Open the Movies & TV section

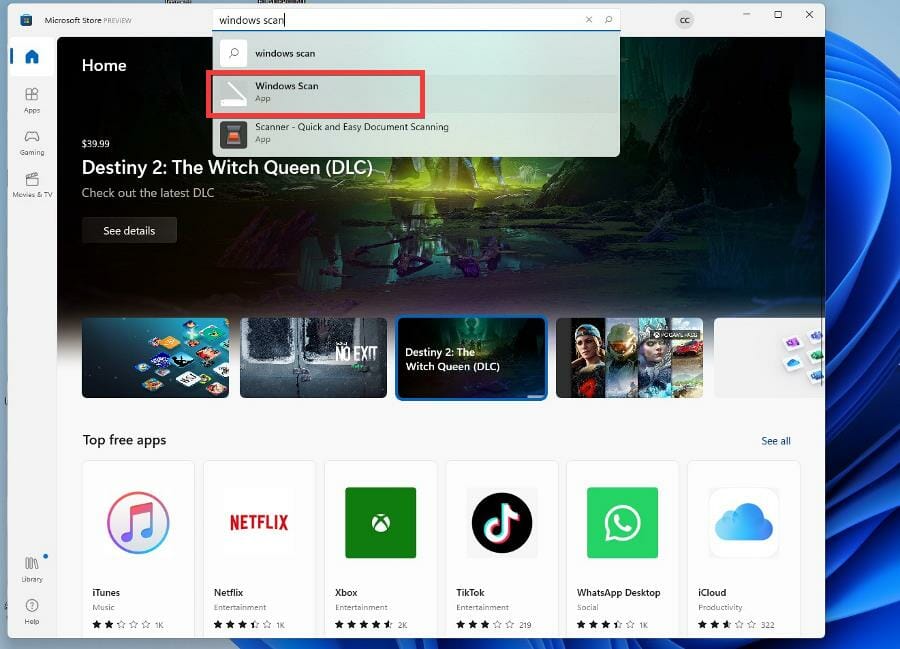coord(32,185)
